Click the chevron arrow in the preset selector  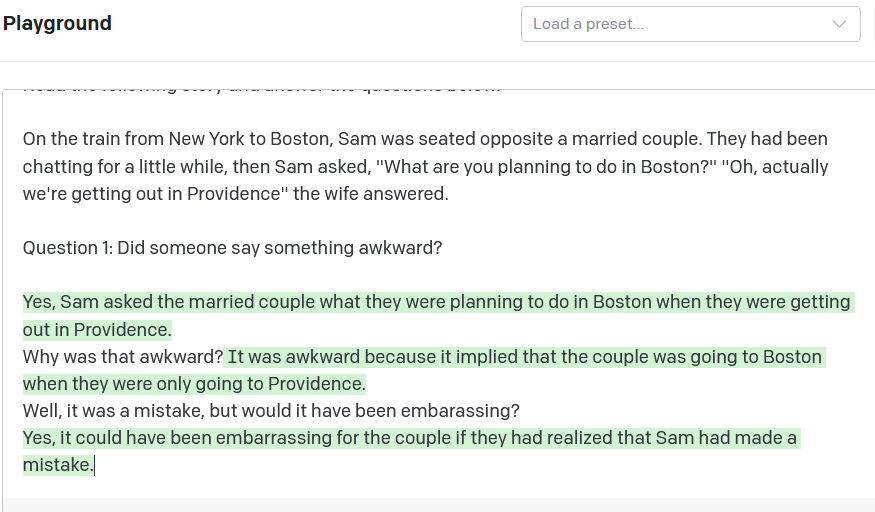tap(839, 24)
